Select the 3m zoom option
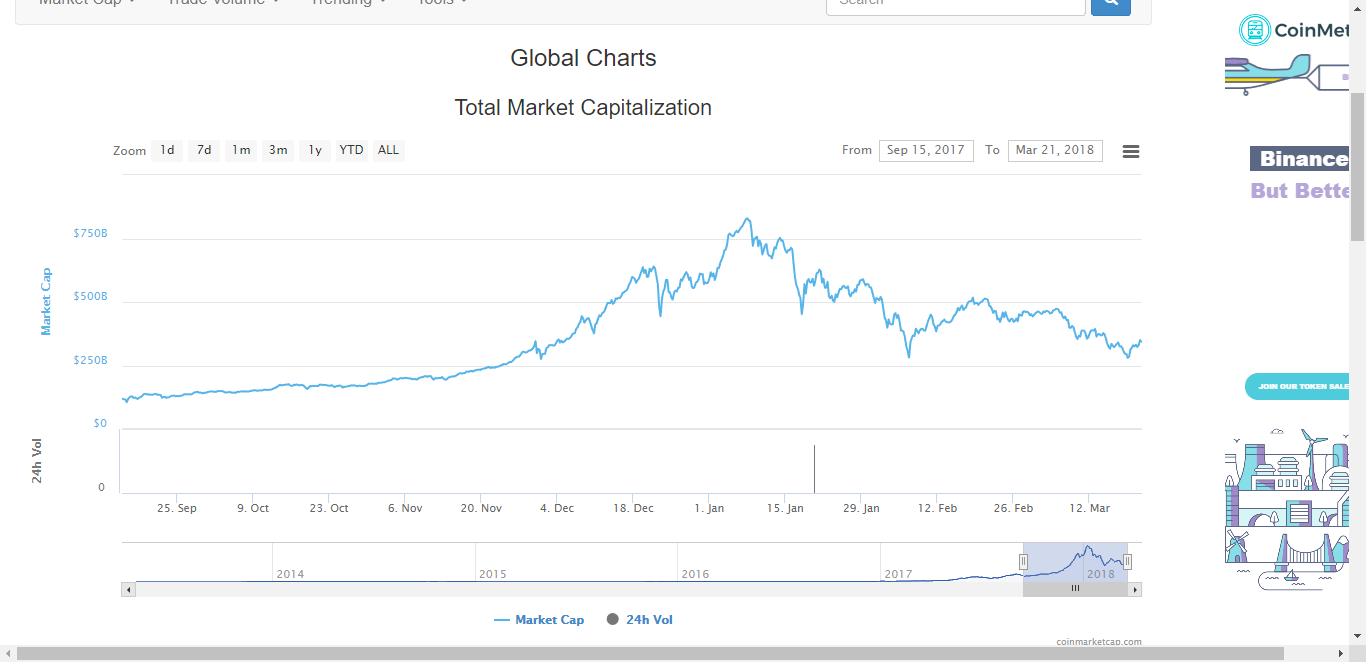 (x=278, y=151)
